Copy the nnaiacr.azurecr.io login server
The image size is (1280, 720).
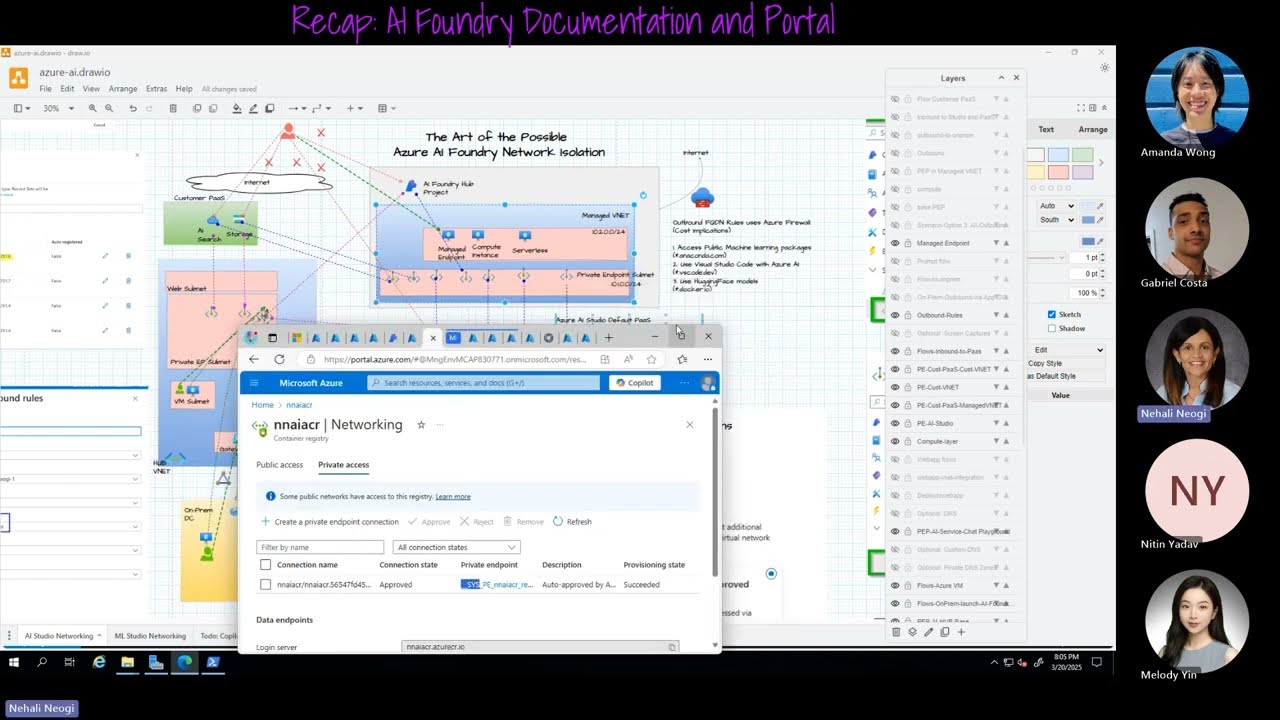[x=672, y=647]
